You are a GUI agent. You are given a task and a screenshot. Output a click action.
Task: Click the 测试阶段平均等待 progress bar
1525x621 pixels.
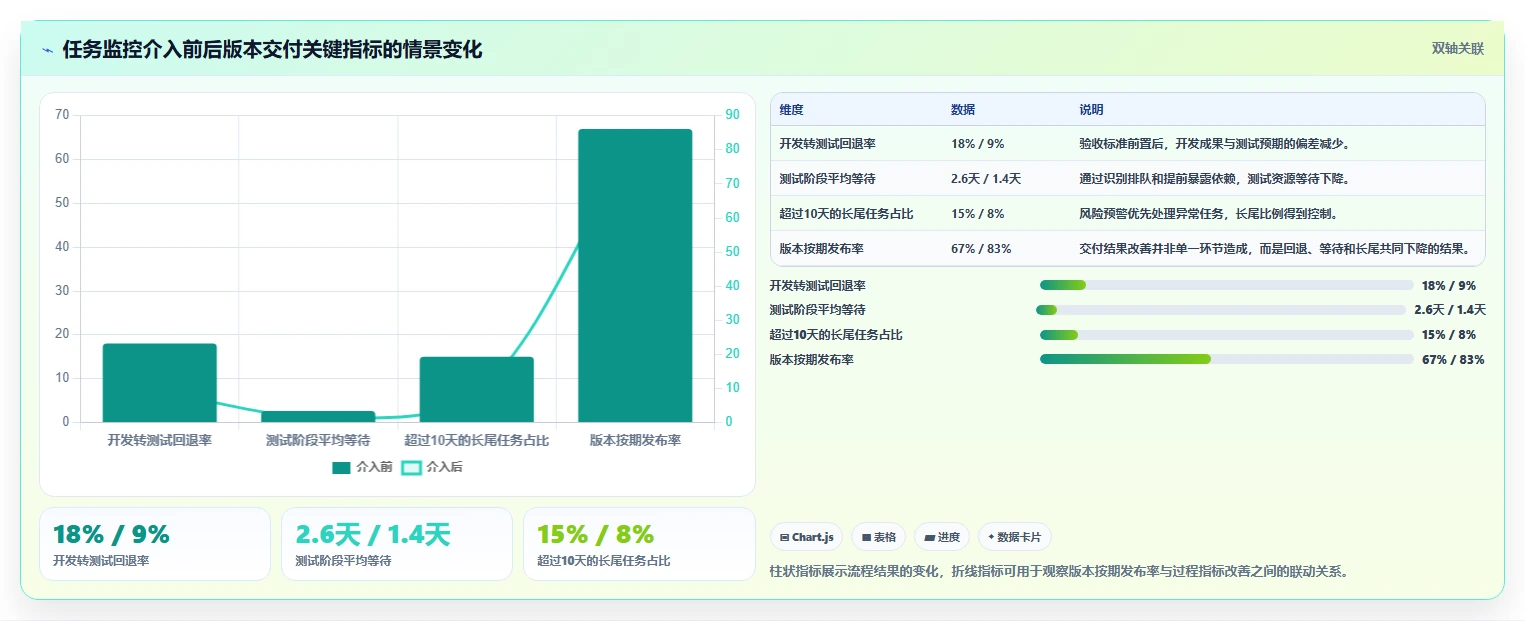(x=1221, y=310)
